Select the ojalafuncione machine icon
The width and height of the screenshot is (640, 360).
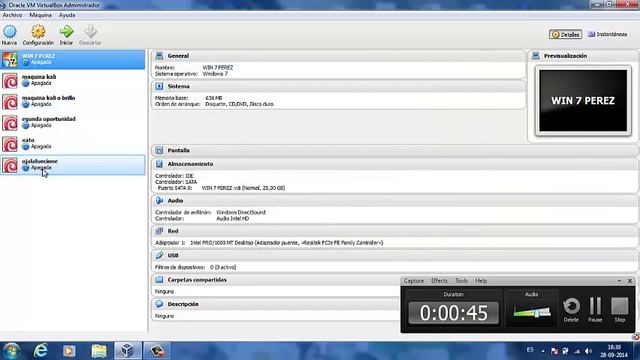pyautogui.click(x=10, y=165)
